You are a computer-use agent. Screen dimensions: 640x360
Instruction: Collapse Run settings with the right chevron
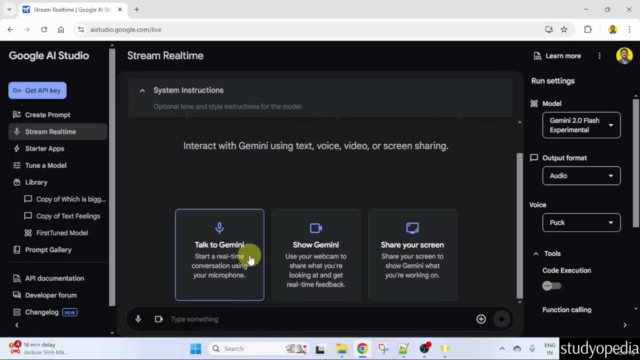625,325
